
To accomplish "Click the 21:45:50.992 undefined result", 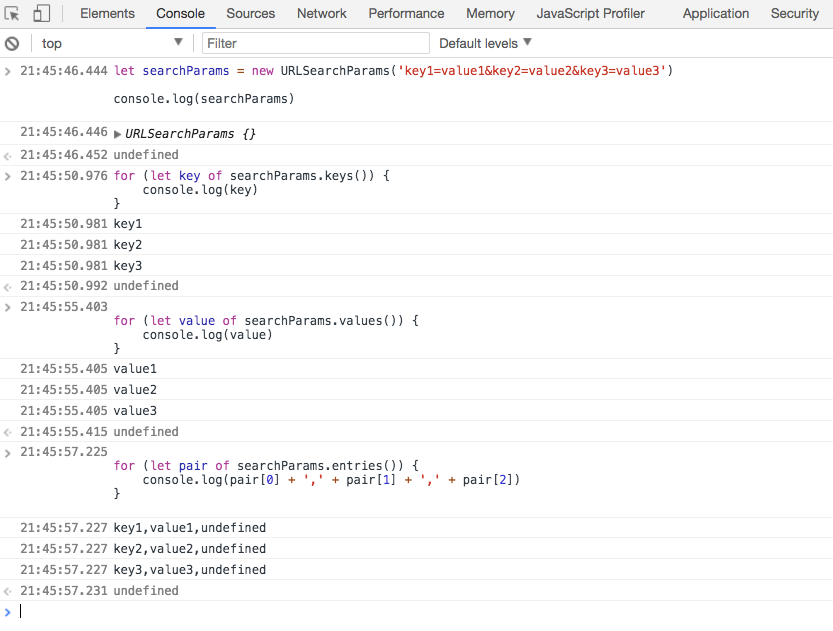I will tap(146, 286).
